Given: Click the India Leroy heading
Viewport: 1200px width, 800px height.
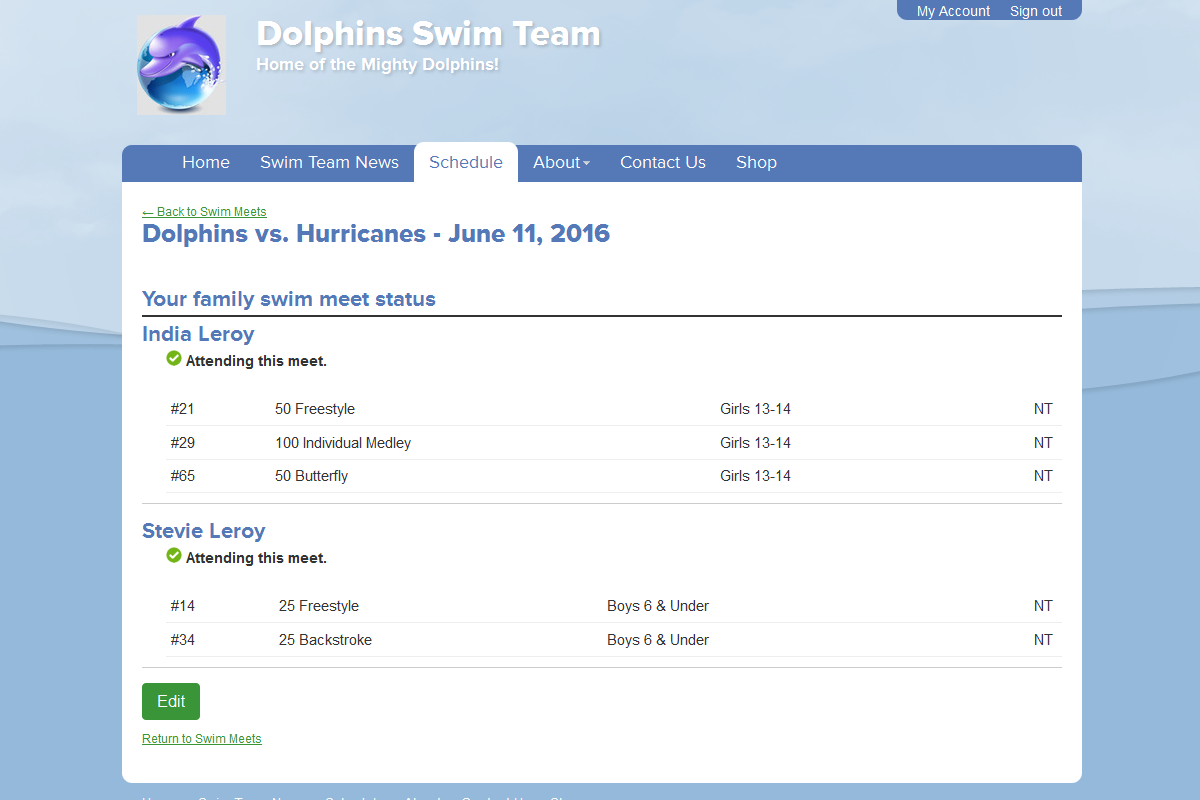Looking at the screenshot, I should click(198, 334).
